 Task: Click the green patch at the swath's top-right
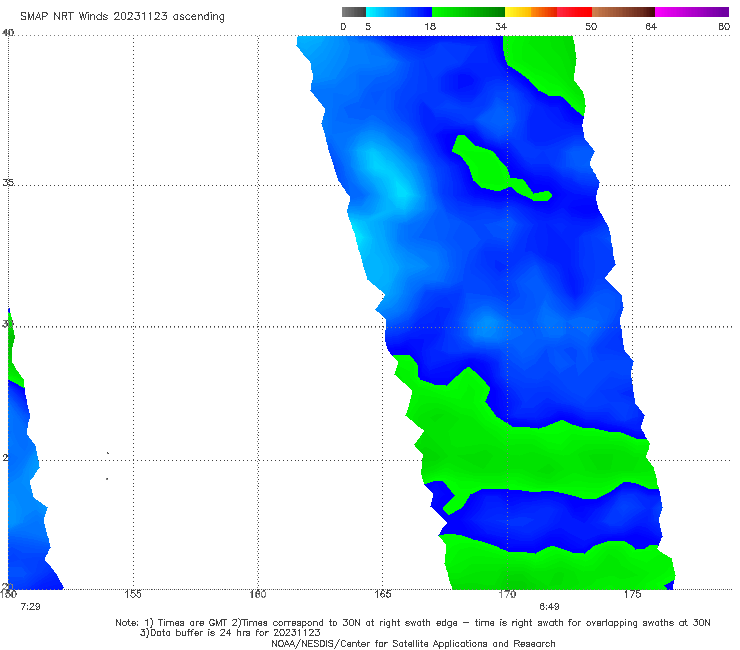pos(543,64)
